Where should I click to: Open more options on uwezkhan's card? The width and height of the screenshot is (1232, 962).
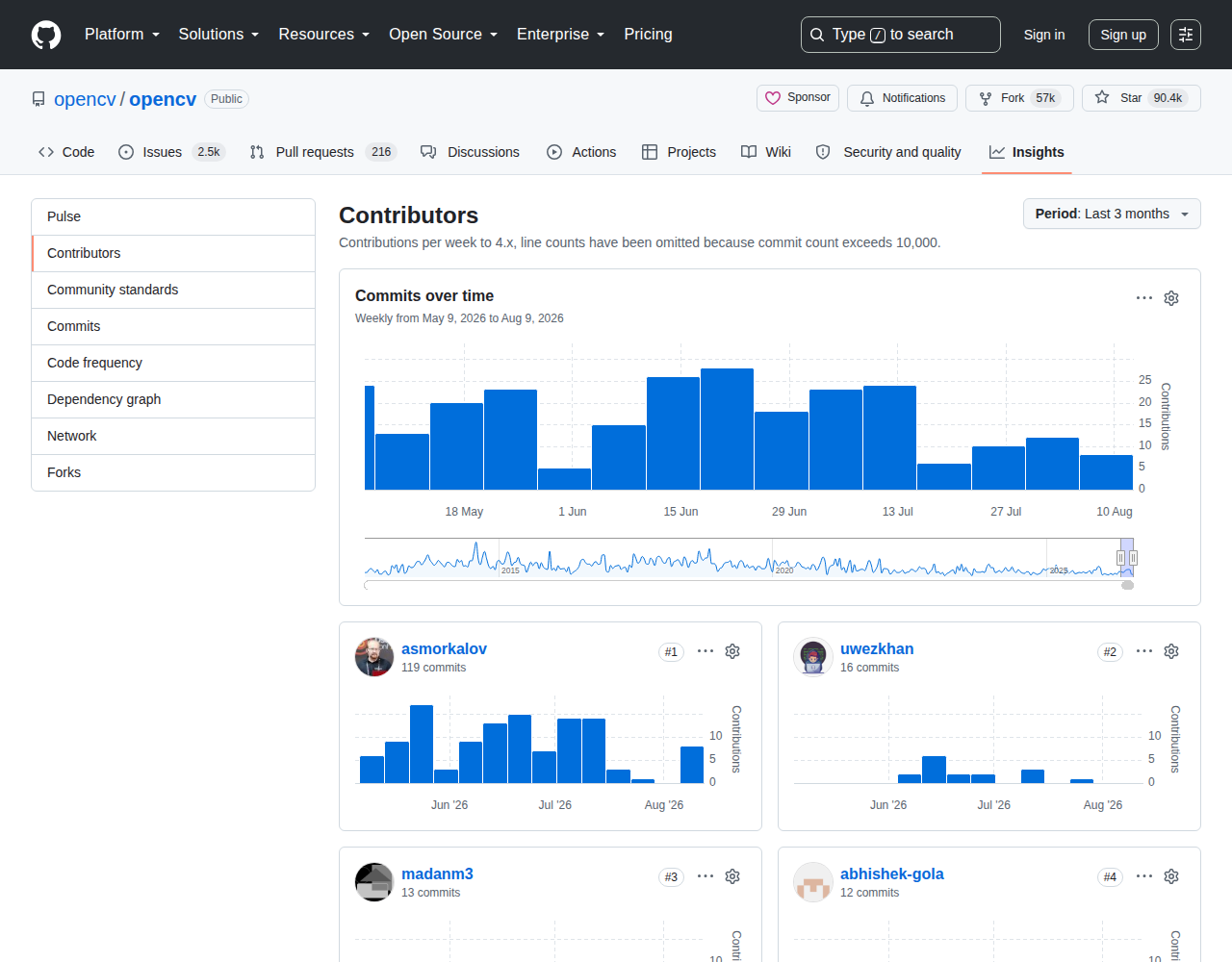click(1144, 651)
